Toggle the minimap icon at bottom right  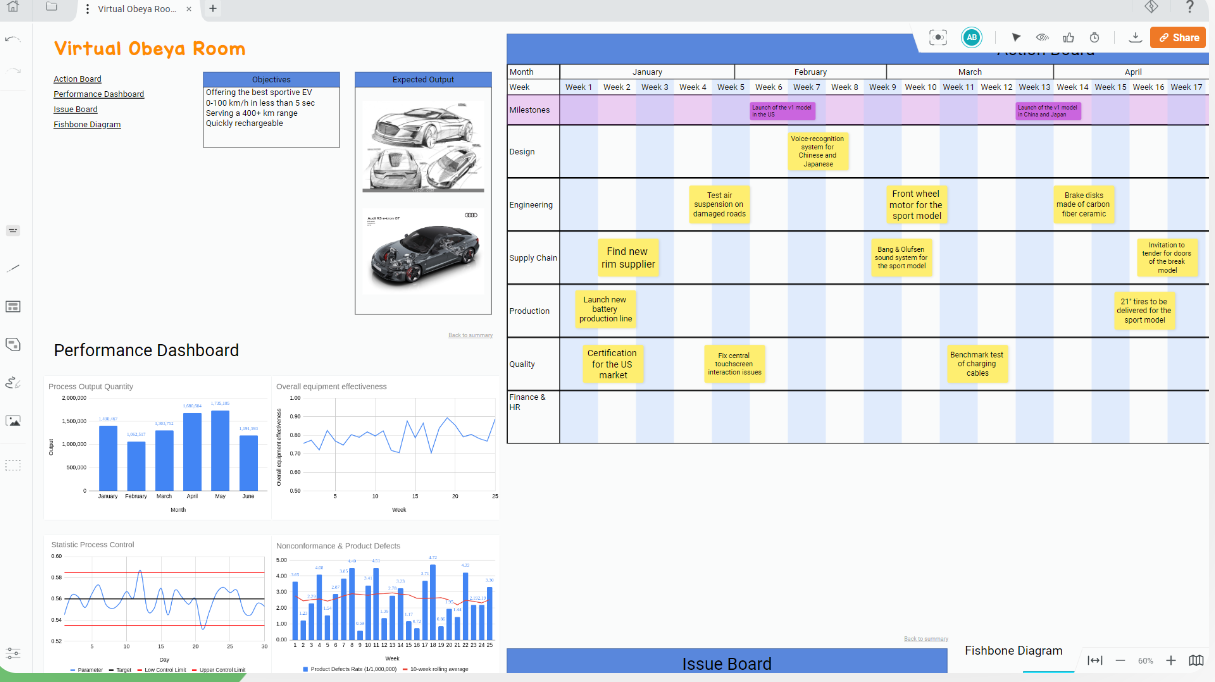pos(1196,660)
